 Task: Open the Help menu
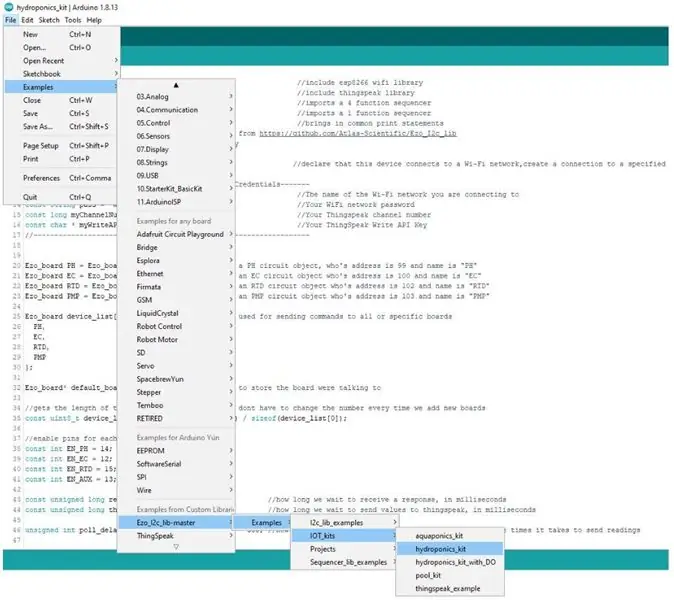[94, 20]
